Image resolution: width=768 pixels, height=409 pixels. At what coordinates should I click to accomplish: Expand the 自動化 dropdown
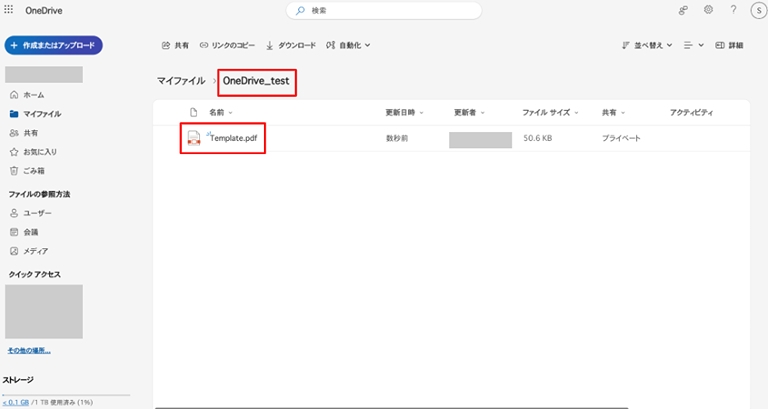[x=348, y=45]
